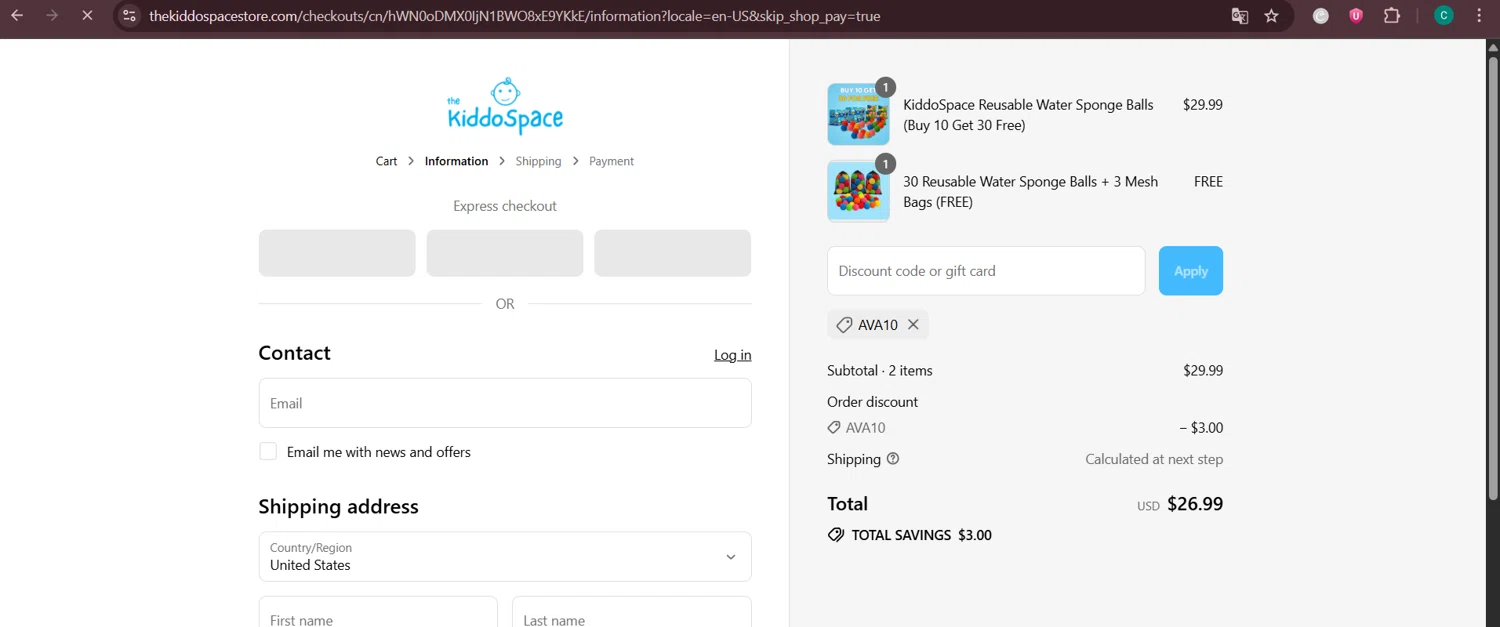This screenshot has width=1500, height=627.
Task: Click the $29.99 subtotal amount
Action: 1203,370
